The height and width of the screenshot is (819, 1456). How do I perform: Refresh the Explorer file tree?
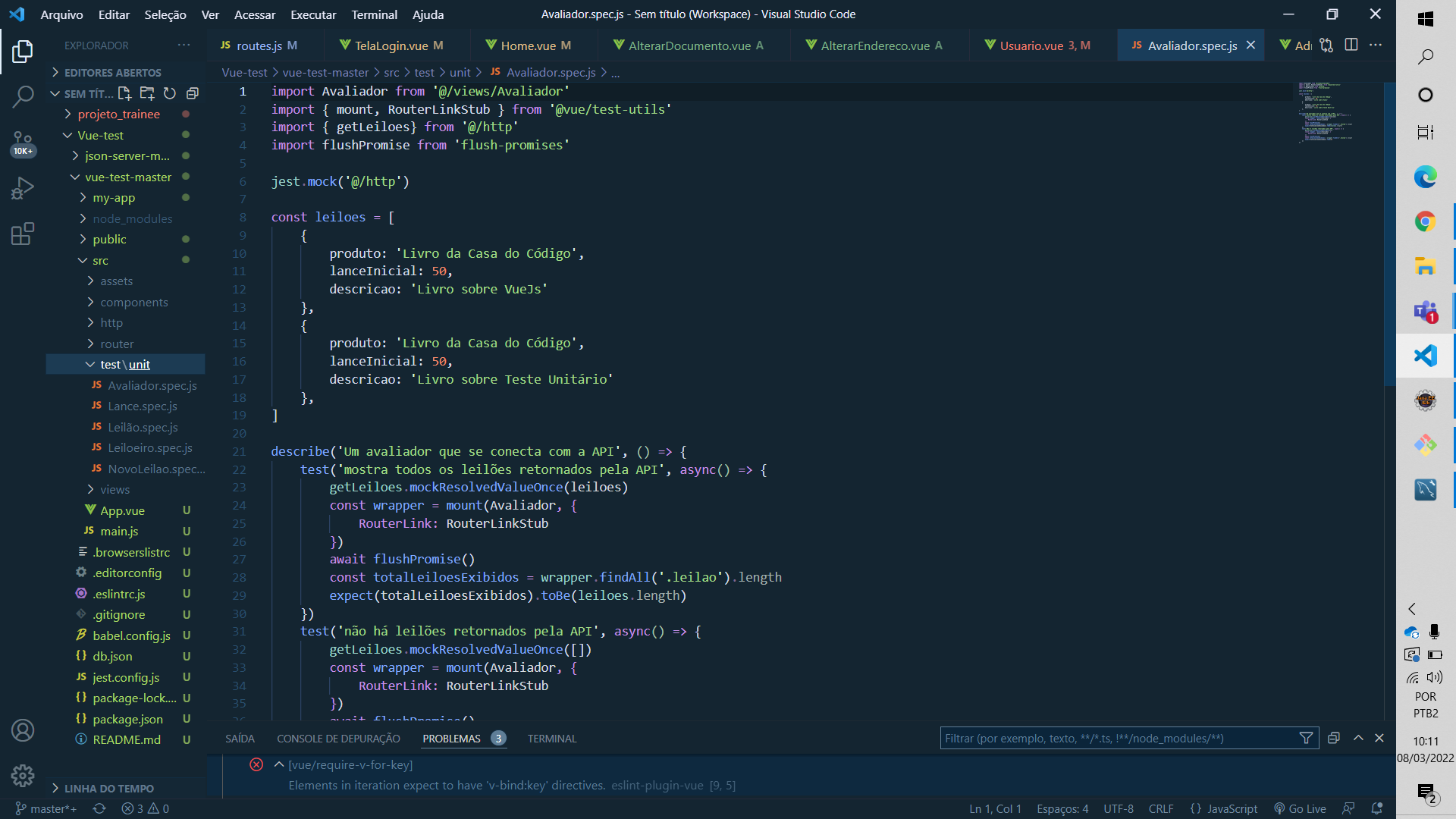170,94
